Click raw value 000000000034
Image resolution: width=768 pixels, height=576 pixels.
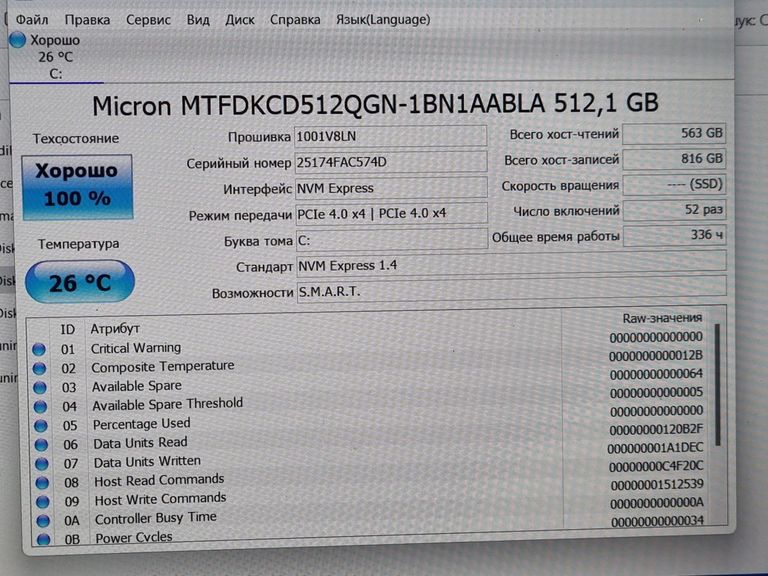click(657, 522)
